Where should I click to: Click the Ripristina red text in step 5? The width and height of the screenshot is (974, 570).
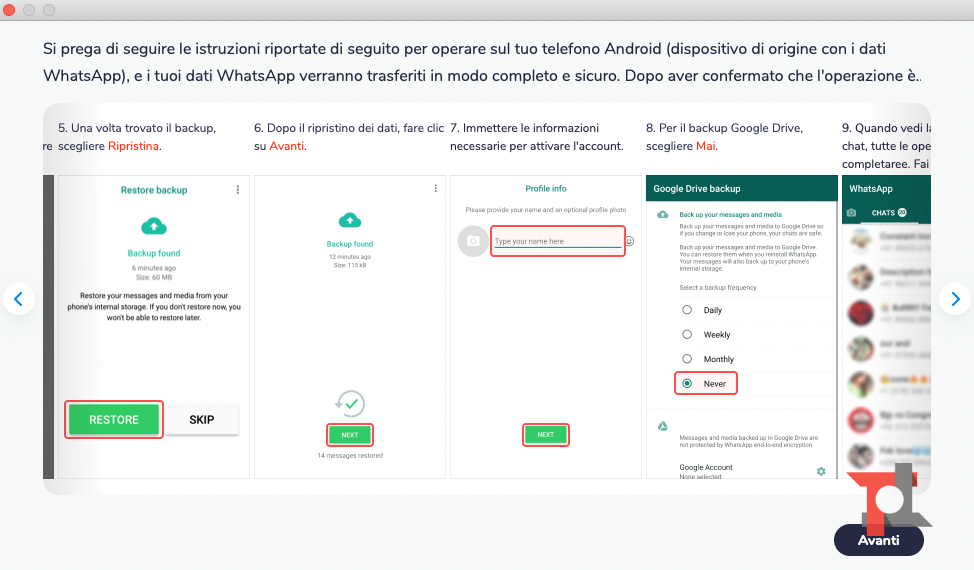pyautogui.click(x=134, y=146)
